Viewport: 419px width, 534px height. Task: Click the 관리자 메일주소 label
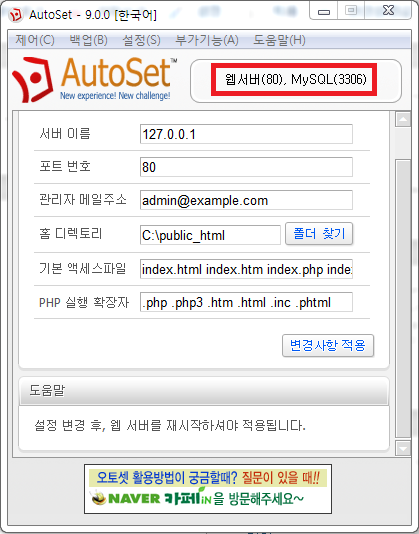coord(83,199)
